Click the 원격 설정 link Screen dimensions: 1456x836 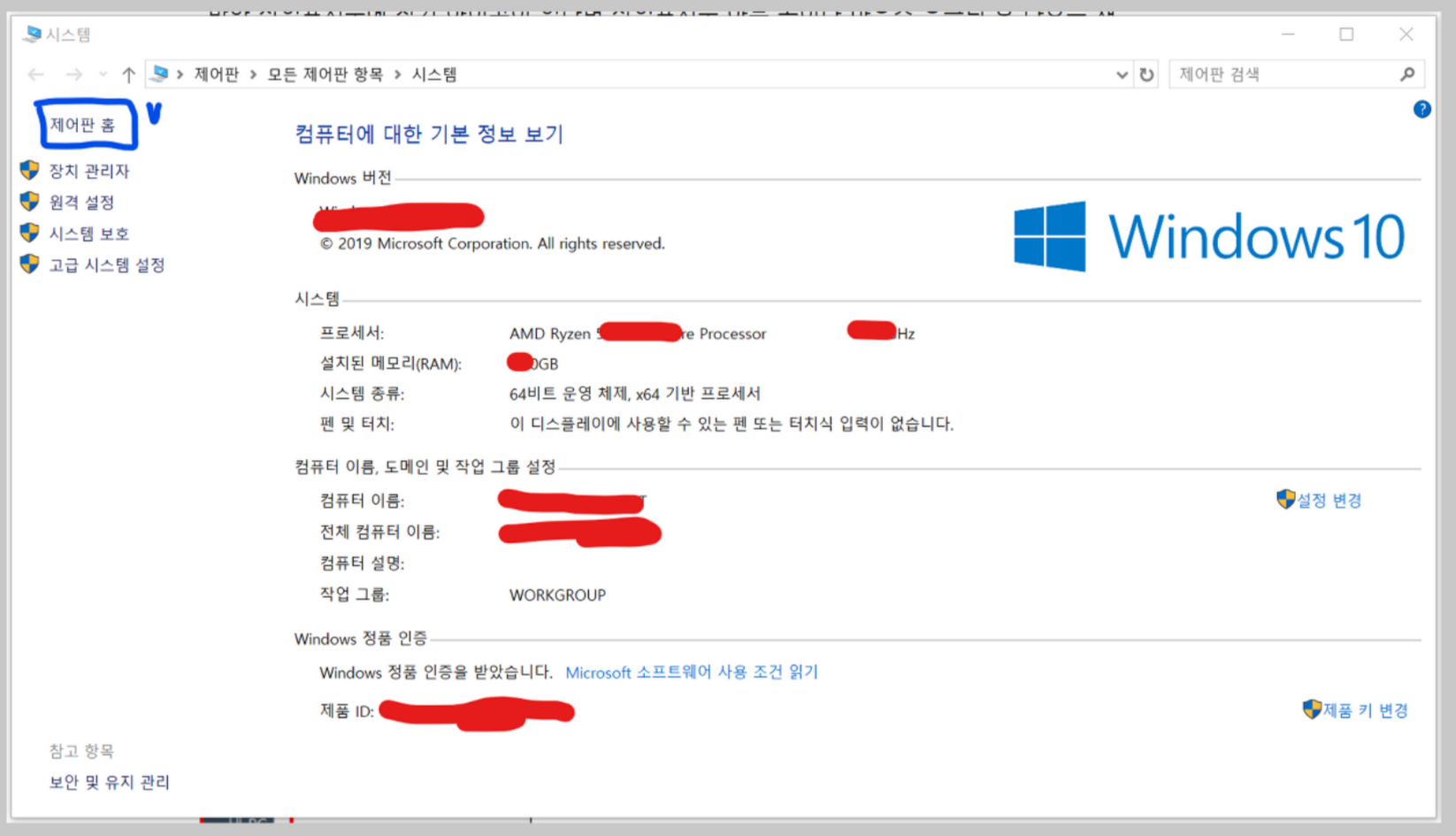tap(81, 203)
